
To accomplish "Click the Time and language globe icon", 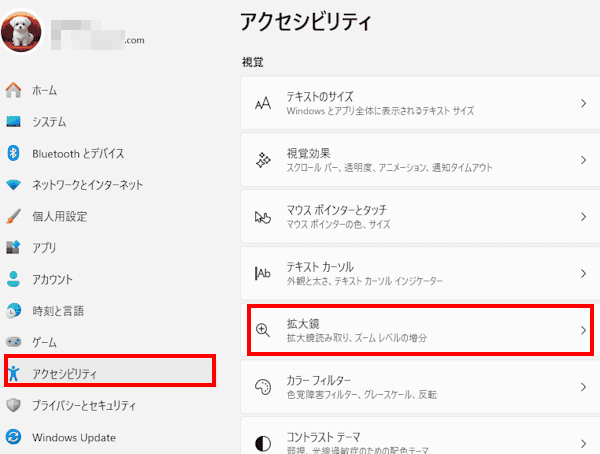I will coord(13,310).
